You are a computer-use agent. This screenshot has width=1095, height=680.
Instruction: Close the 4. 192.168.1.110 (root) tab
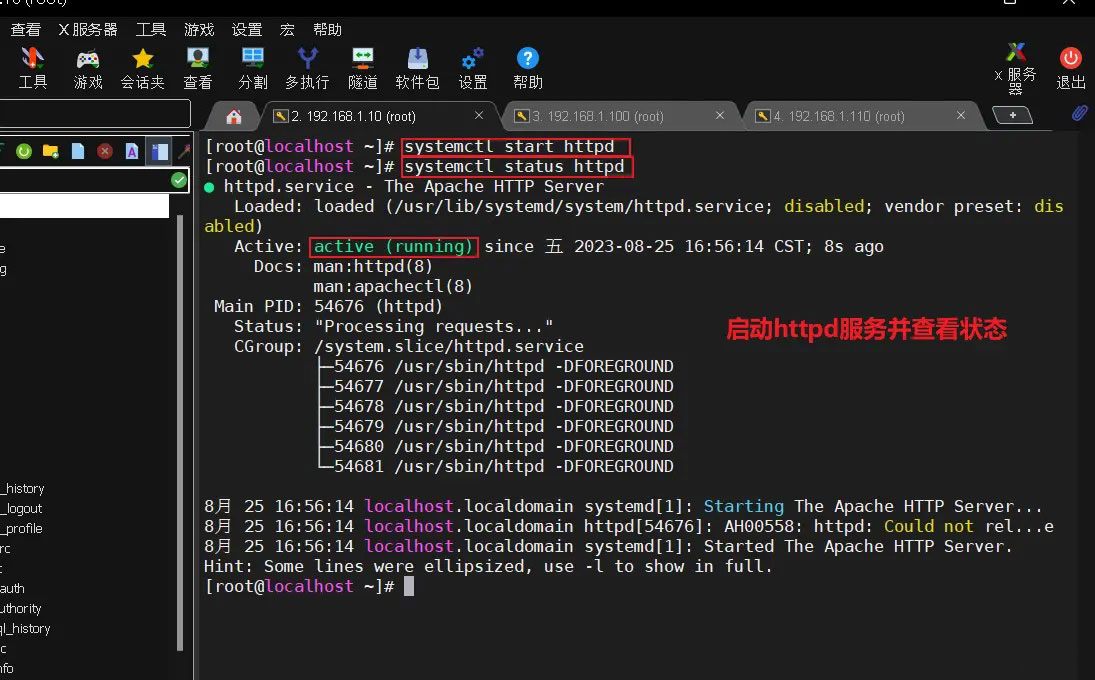pos(961,115)
